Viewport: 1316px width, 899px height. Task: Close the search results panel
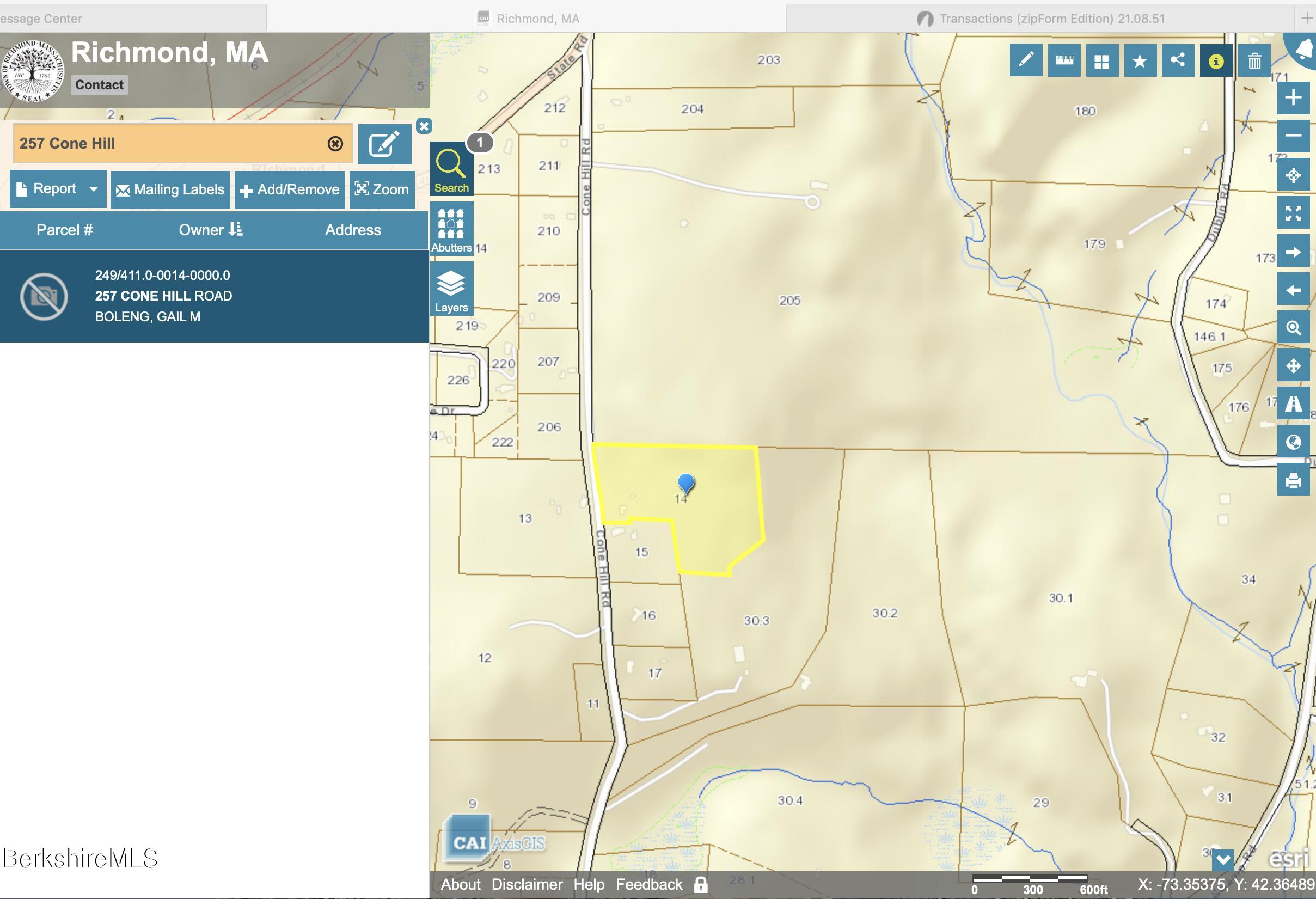pos(424,126)
